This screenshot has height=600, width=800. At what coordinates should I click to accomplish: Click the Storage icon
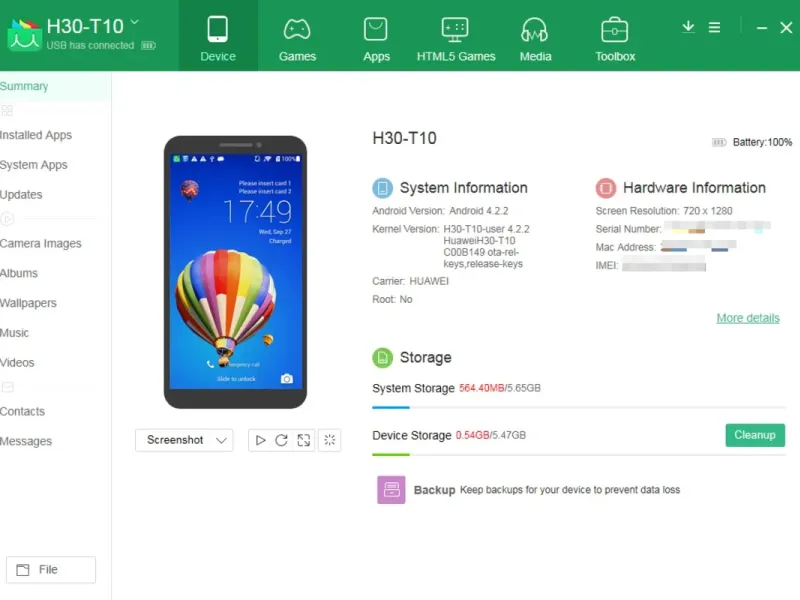[383, 358]
